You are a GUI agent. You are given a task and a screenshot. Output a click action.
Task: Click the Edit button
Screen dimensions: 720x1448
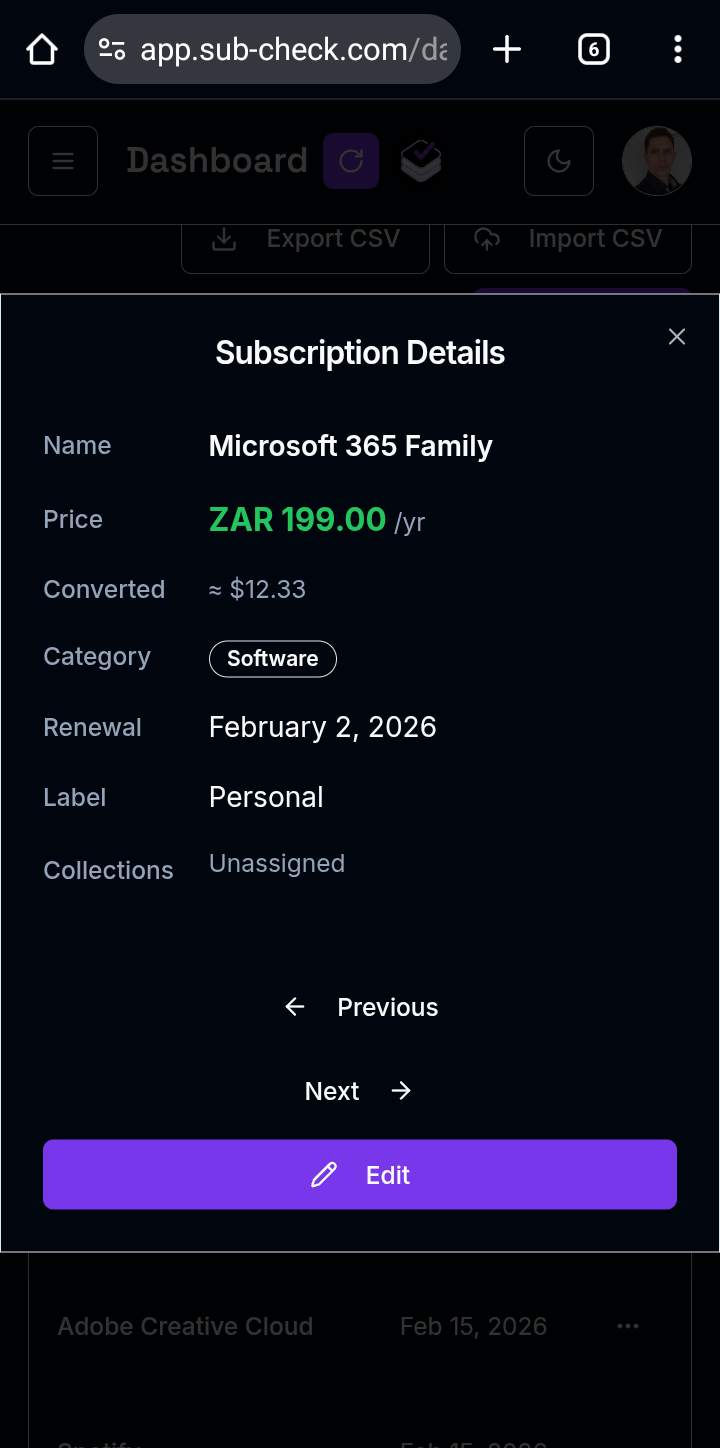tap(360, 1174)
